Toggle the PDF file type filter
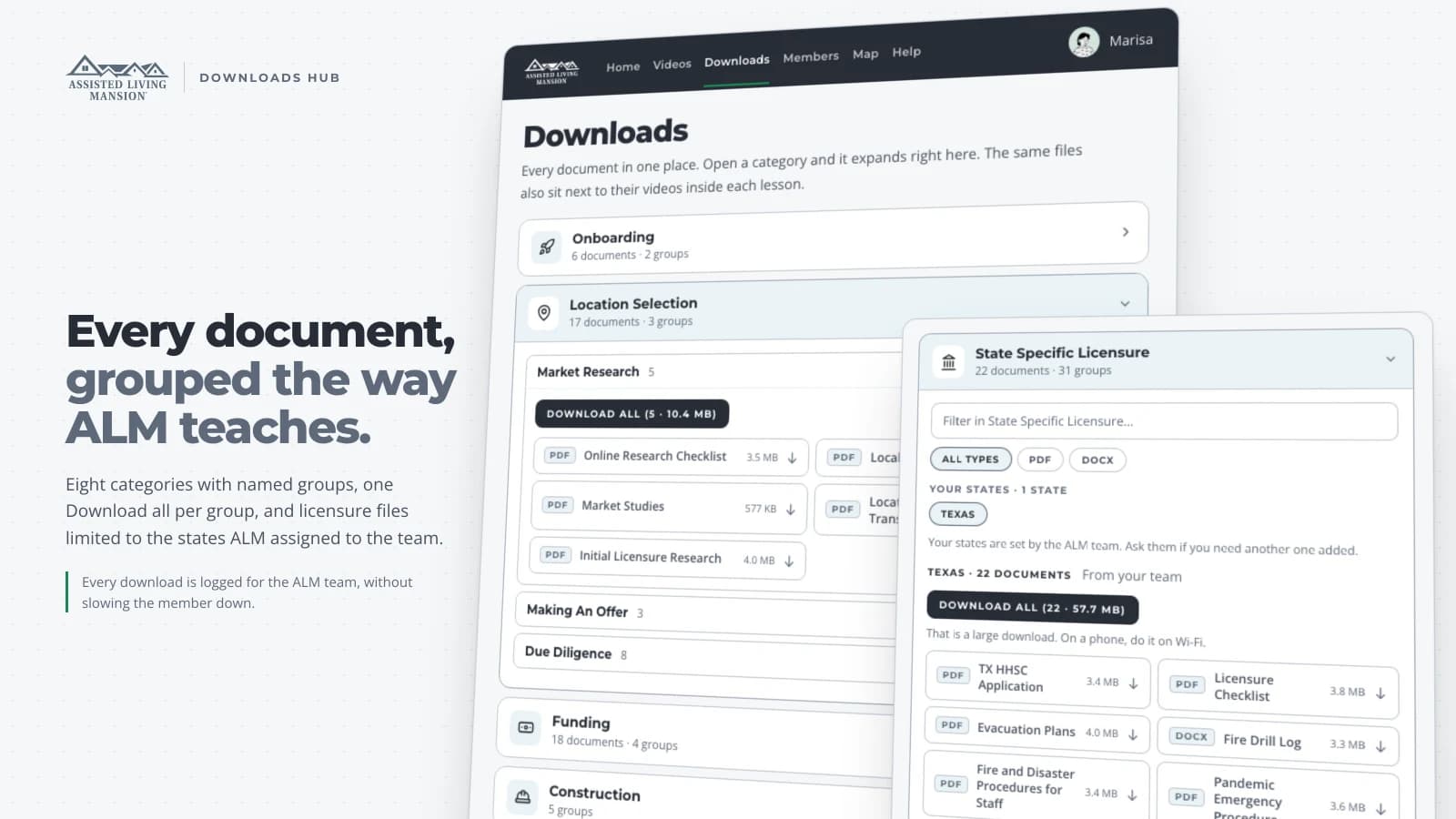The image size is (1456, 819). point(1039,460)
